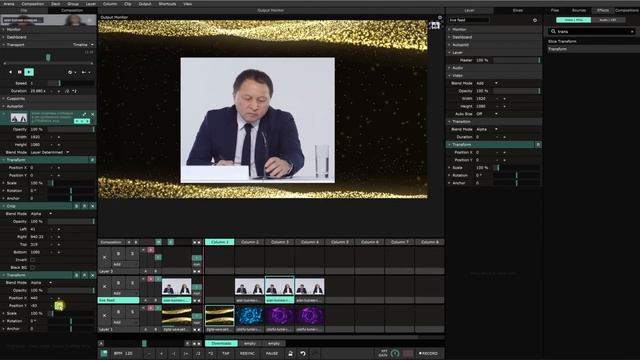This screenshot has height=360, width=640.
Task: Click the clip transport play backwards button
Action: 10,72
